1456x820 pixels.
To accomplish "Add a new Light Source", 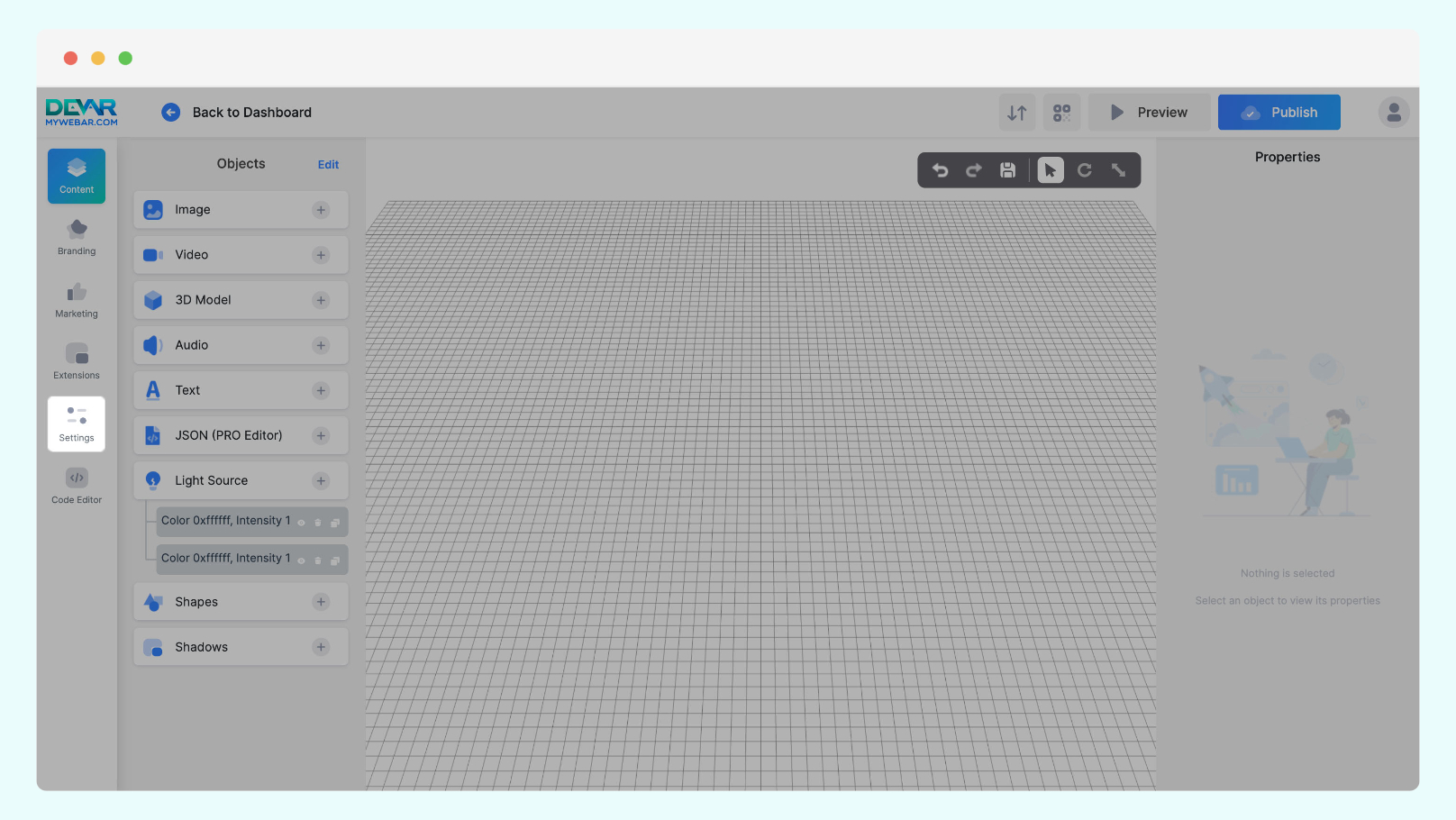I will 321,481.
